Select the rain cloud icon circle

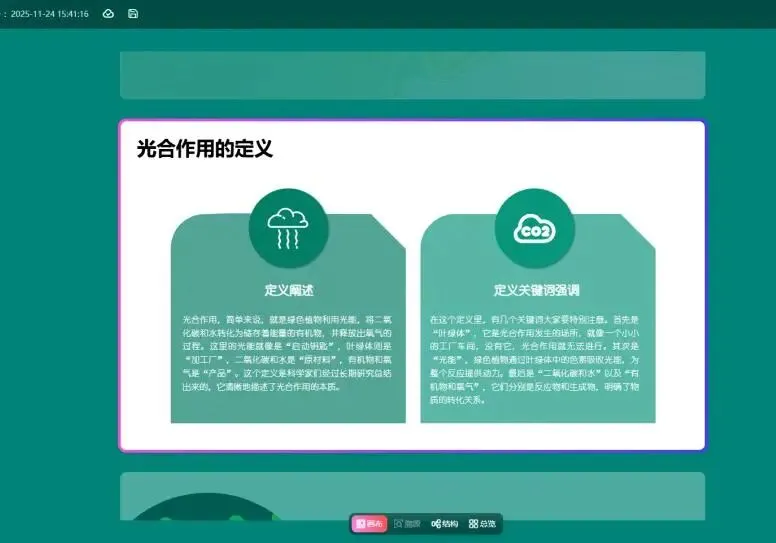pos(288,229)
